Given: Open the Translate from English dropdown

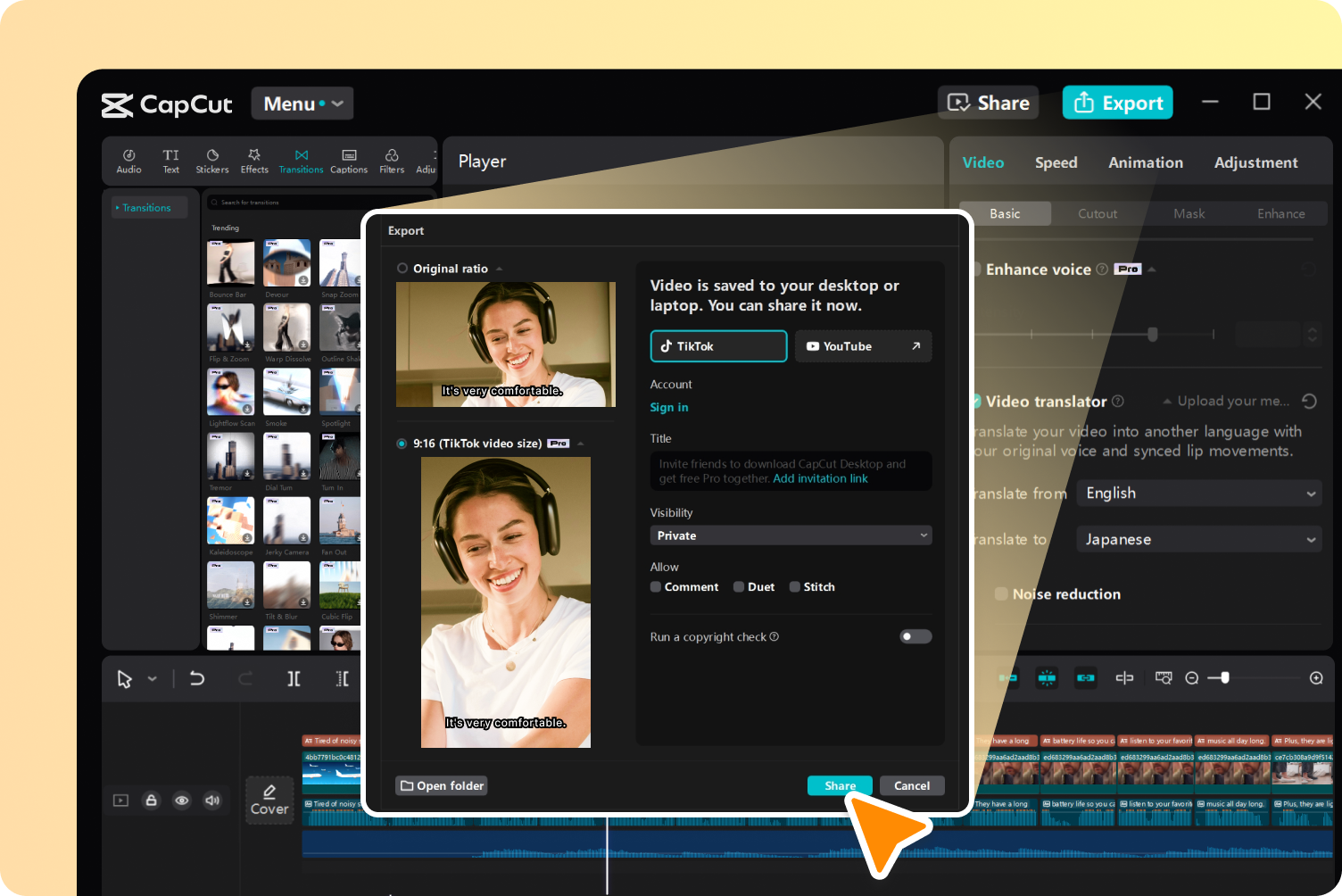Looking at the screenshot, I should [x=1199, y=493].
